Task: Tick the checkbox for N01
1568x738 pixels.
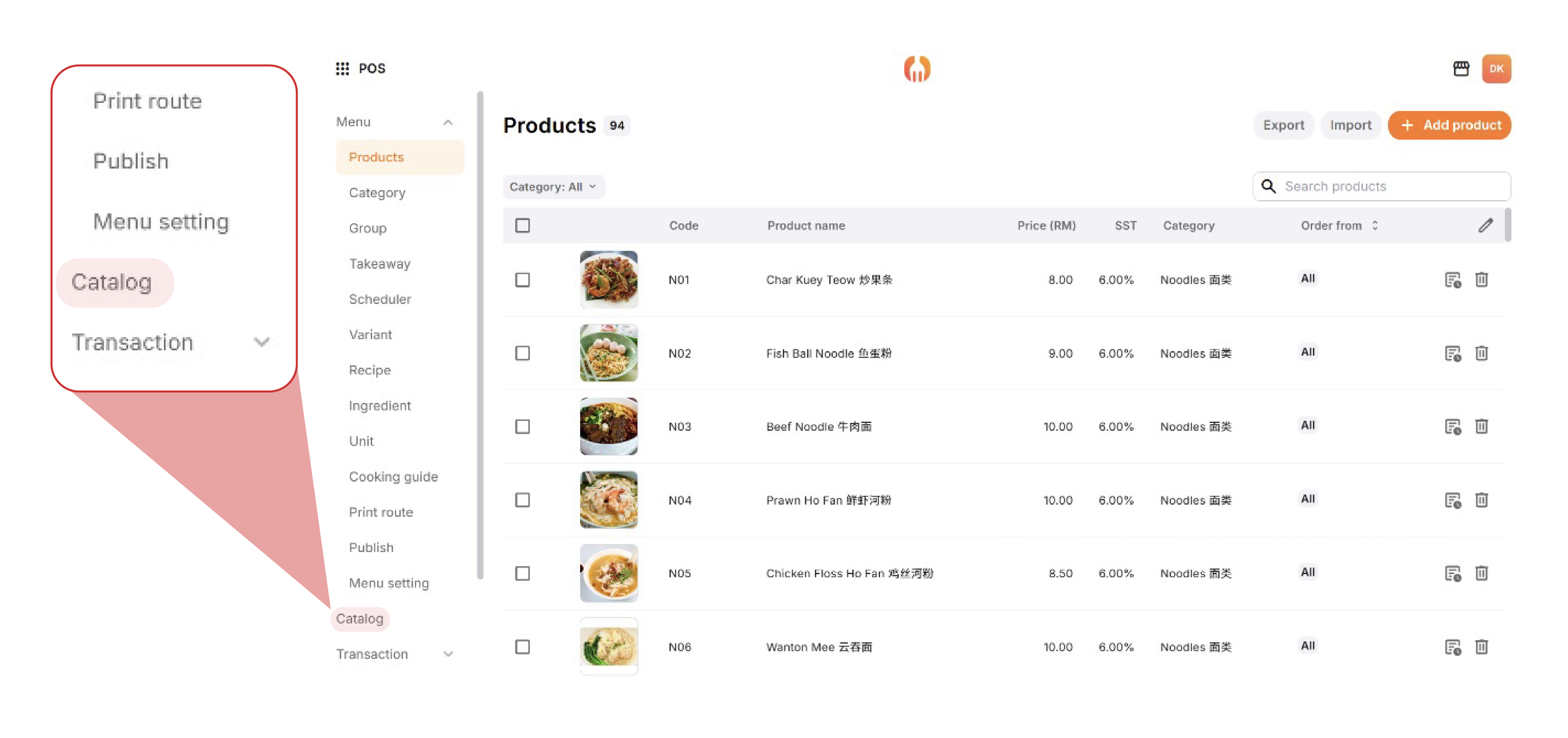Action: coord(522,280)
